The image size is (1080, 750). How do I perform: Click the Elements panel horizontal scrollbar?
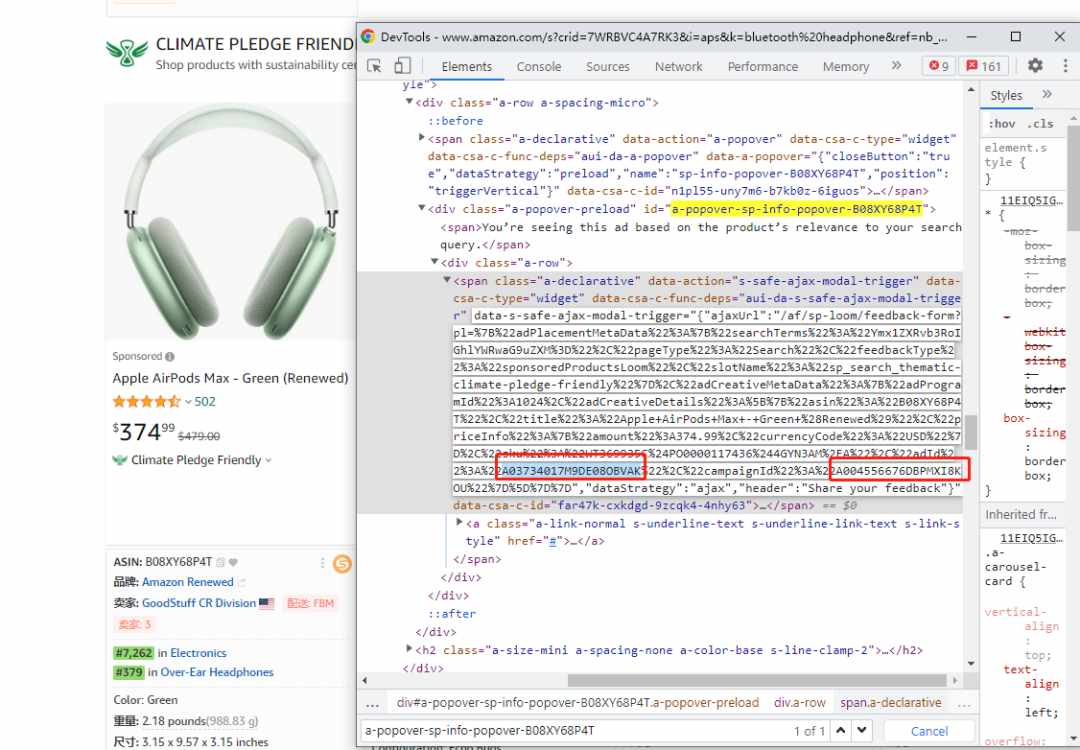pos(758,680)
